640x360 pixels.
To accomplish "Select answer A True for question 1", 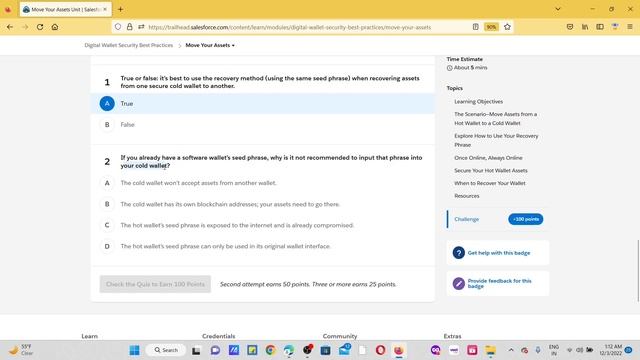I will (263, 104).
